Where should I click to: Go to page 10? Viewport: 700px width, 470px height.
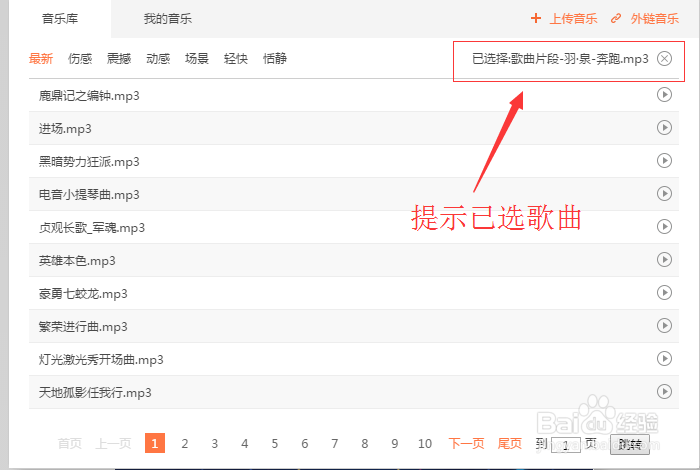pyautogui.click(x=425, y=443)
